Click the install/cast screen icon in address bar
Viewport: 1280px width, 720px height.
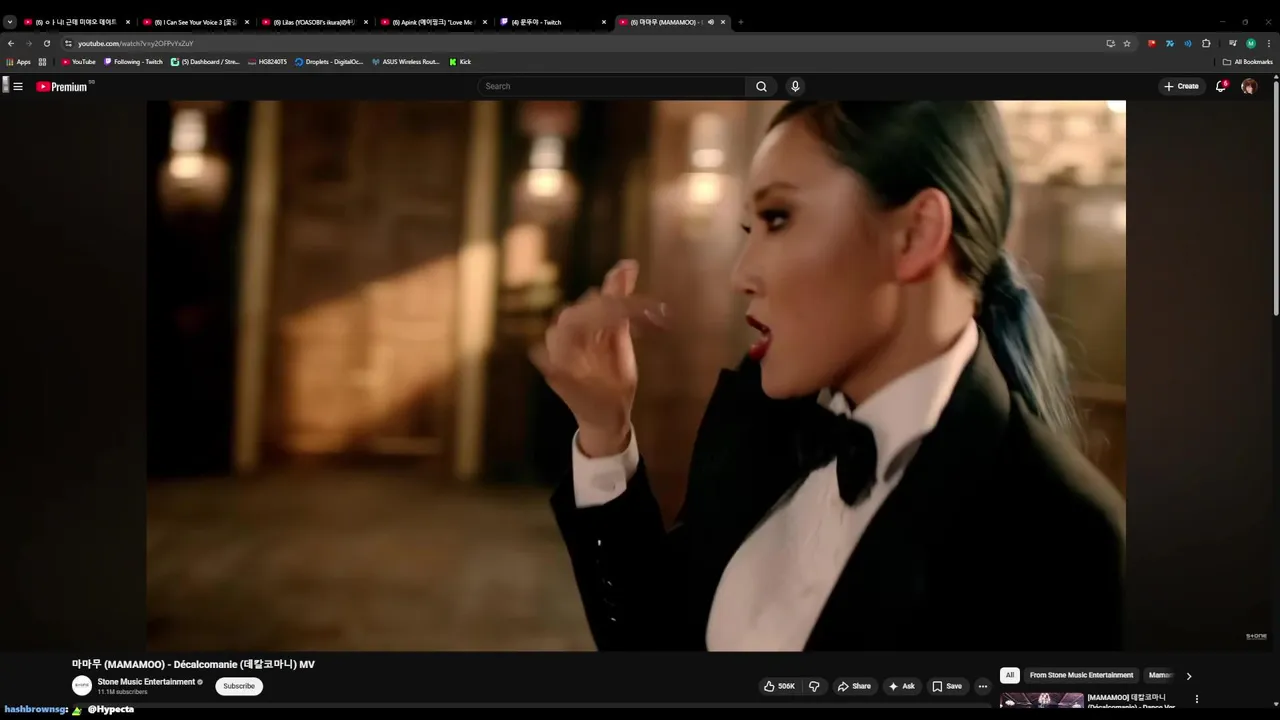tap(1110, 43)
